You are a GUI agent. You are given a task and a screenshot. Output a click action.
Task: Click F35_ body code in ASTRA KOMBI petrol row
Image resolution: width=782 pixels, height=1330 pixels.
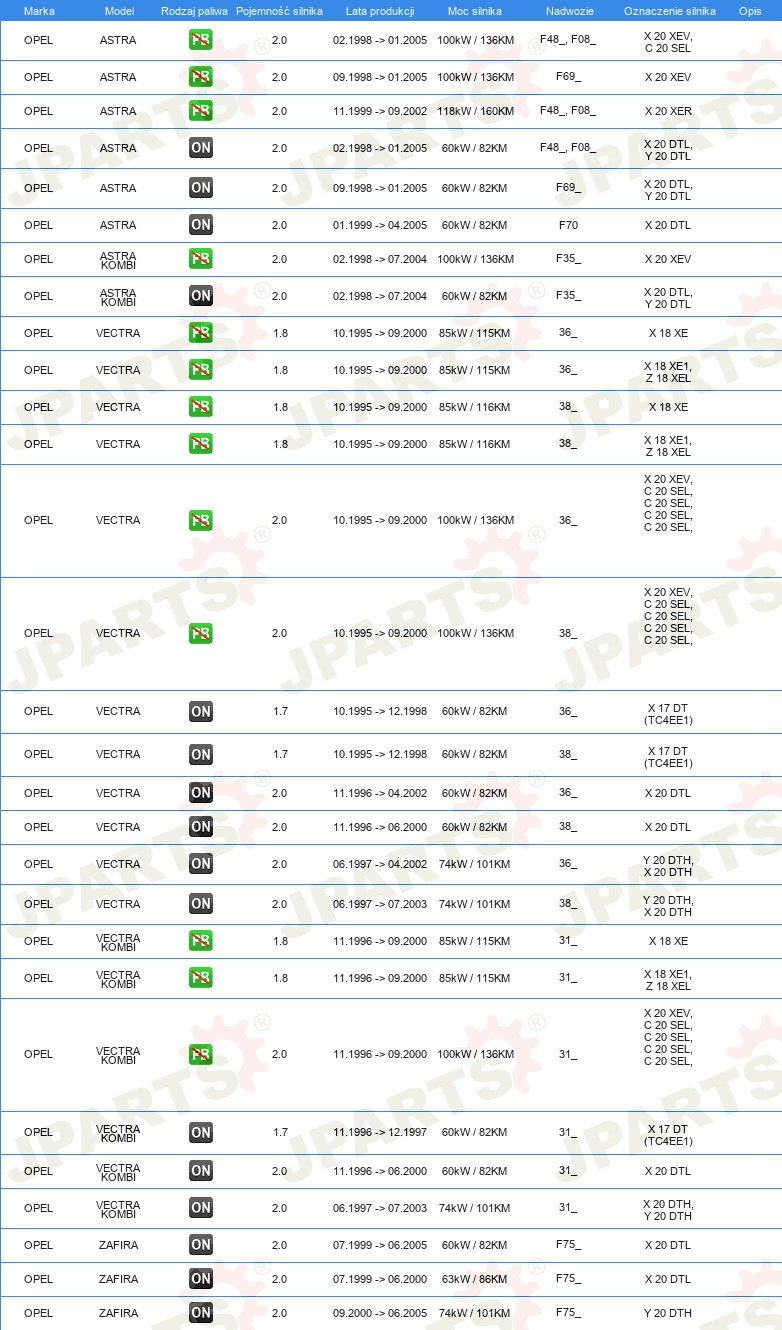(568, 259)
